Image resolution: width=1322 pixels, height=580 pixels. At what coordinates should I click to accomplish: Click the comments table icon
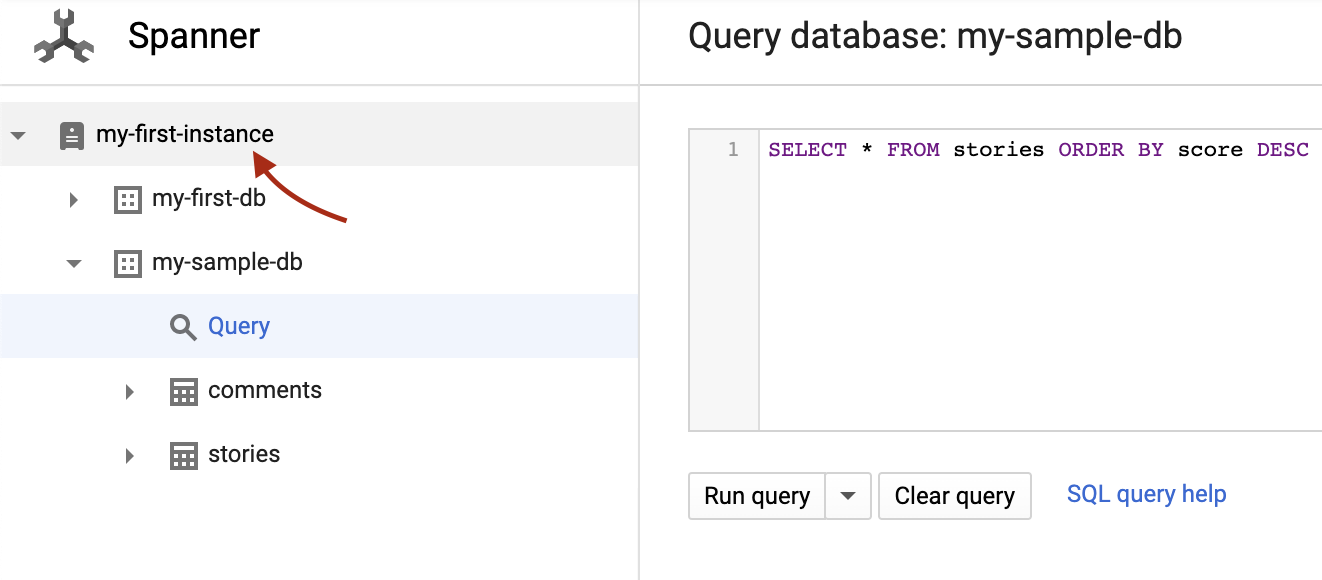183,391
